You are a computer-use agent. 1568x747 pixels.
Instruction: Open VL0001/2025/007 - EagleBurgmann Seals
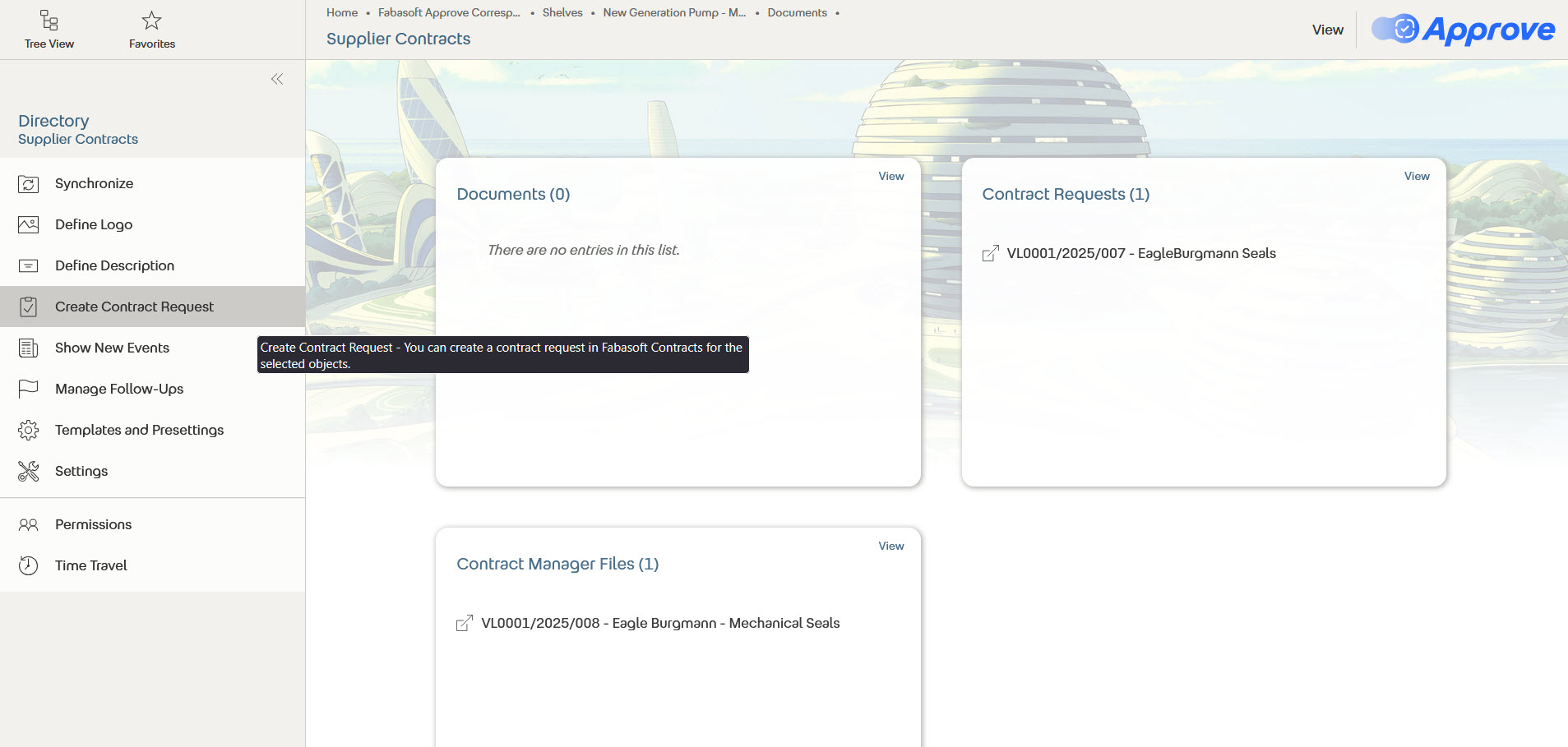tap(1140, 253)
